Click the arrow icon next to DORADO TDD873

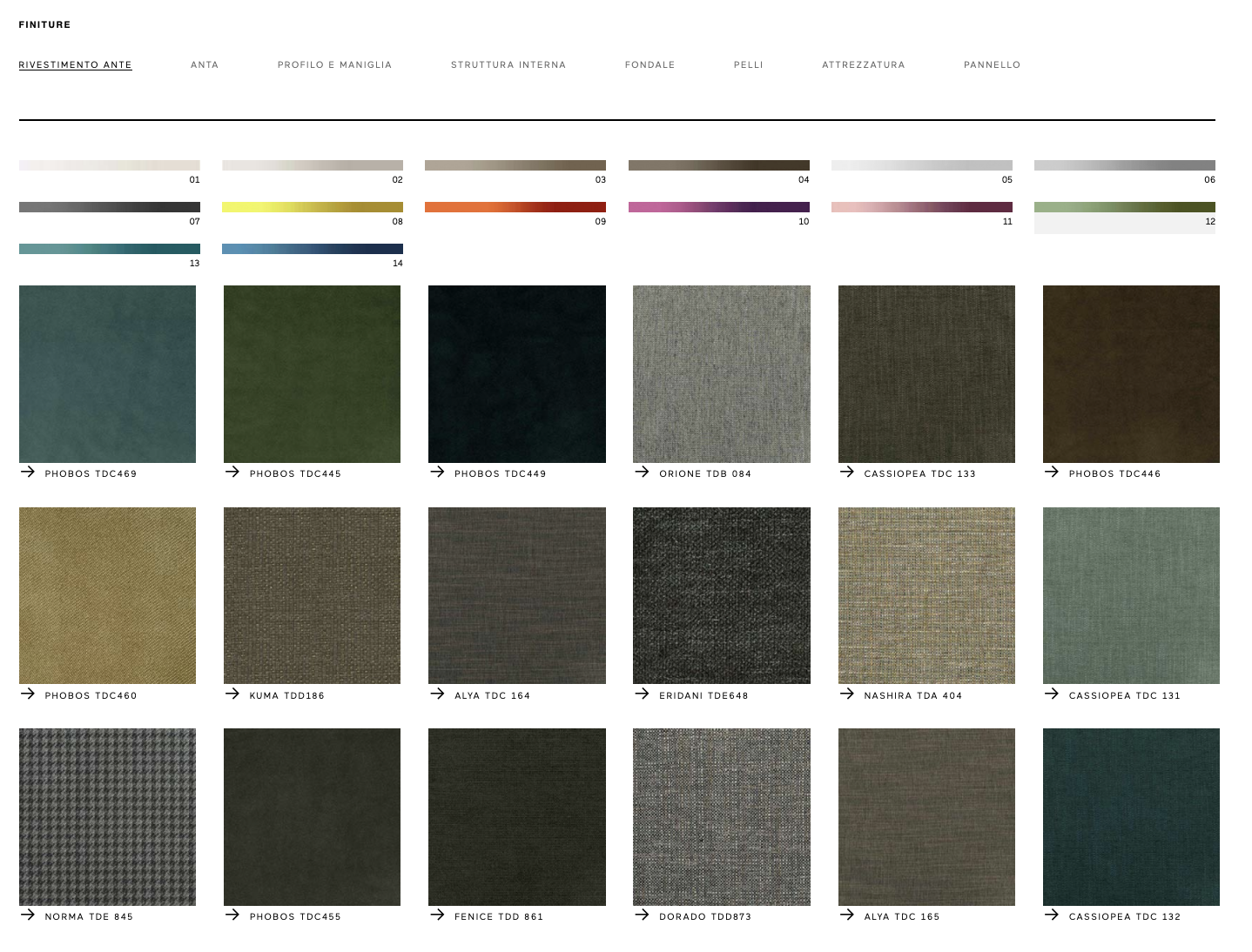(643, 915)
